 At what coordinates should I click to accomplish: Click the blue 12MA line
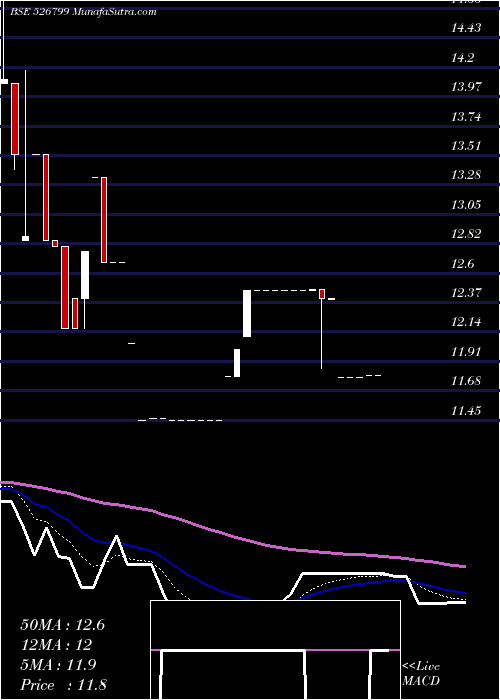tap(214, 586)
